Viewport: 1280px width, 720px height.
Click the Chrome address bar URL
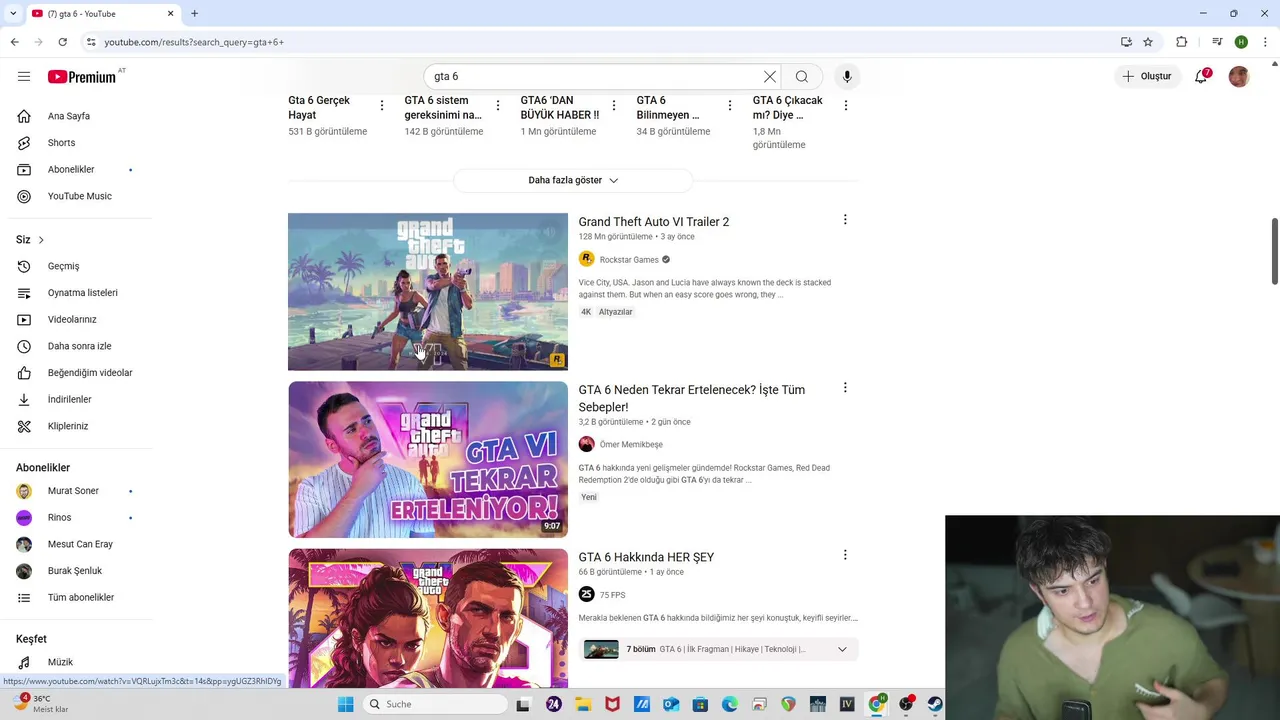click(194, 42)
